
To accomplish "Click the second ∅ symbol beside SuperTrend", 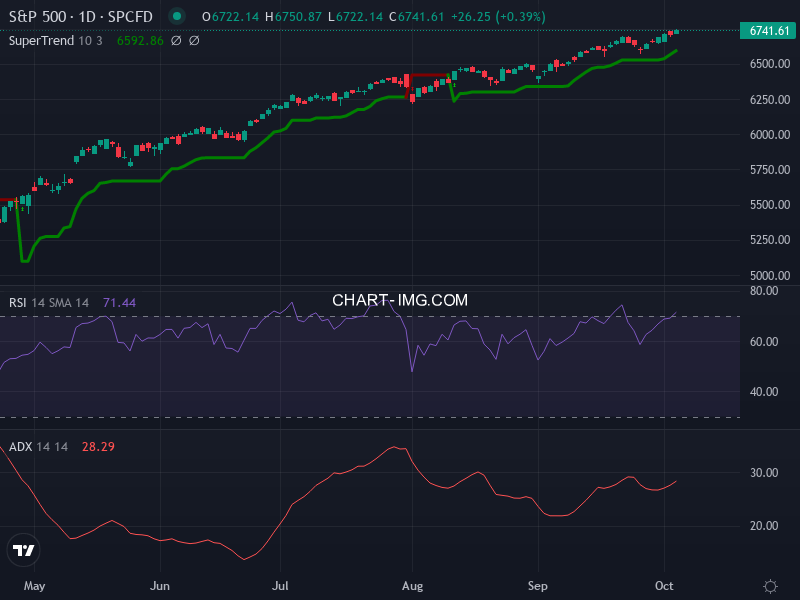I will tap(194, 41).
